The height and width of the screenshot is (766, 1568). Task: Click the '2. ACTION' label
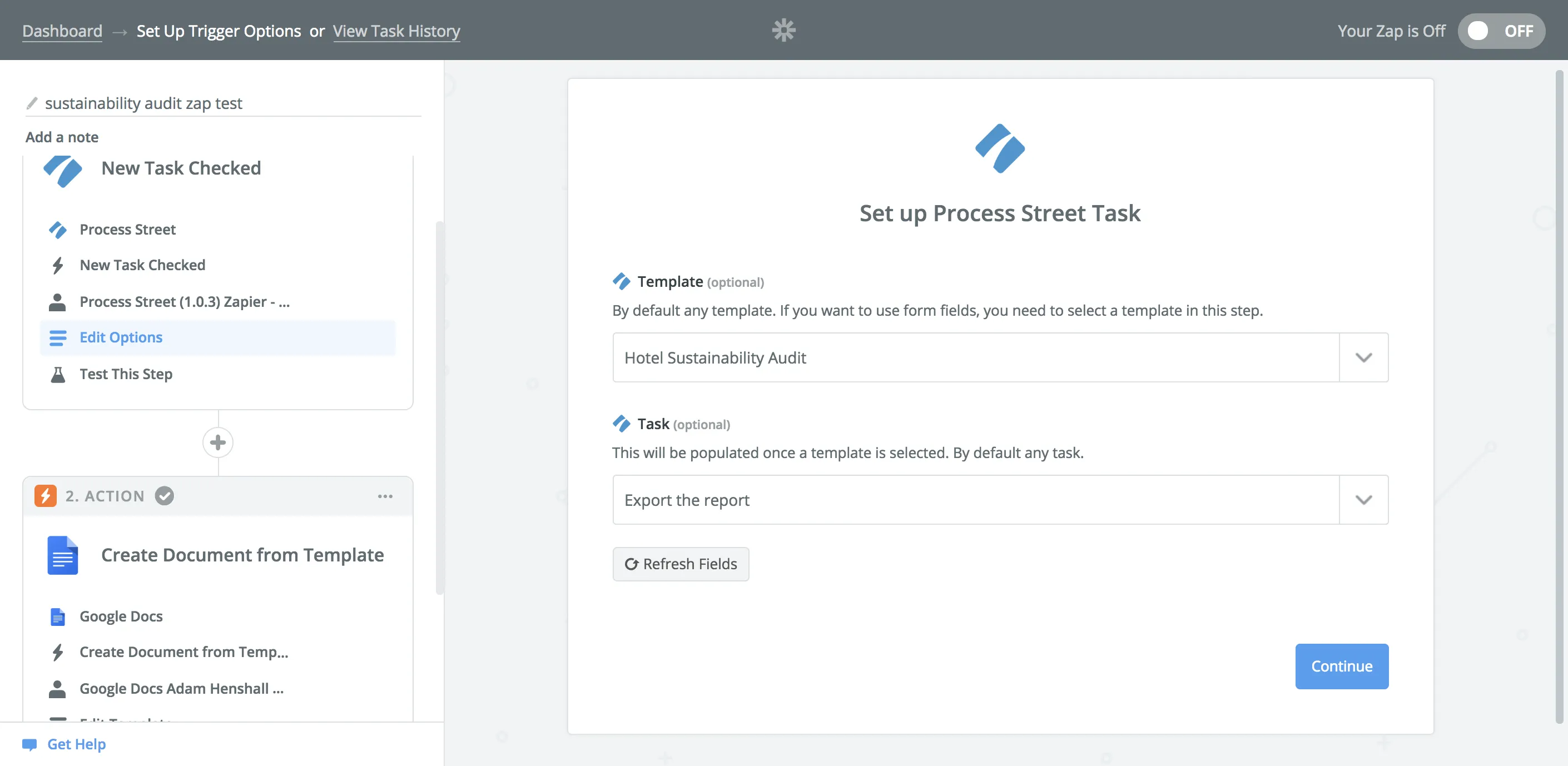tap(105, 496)
